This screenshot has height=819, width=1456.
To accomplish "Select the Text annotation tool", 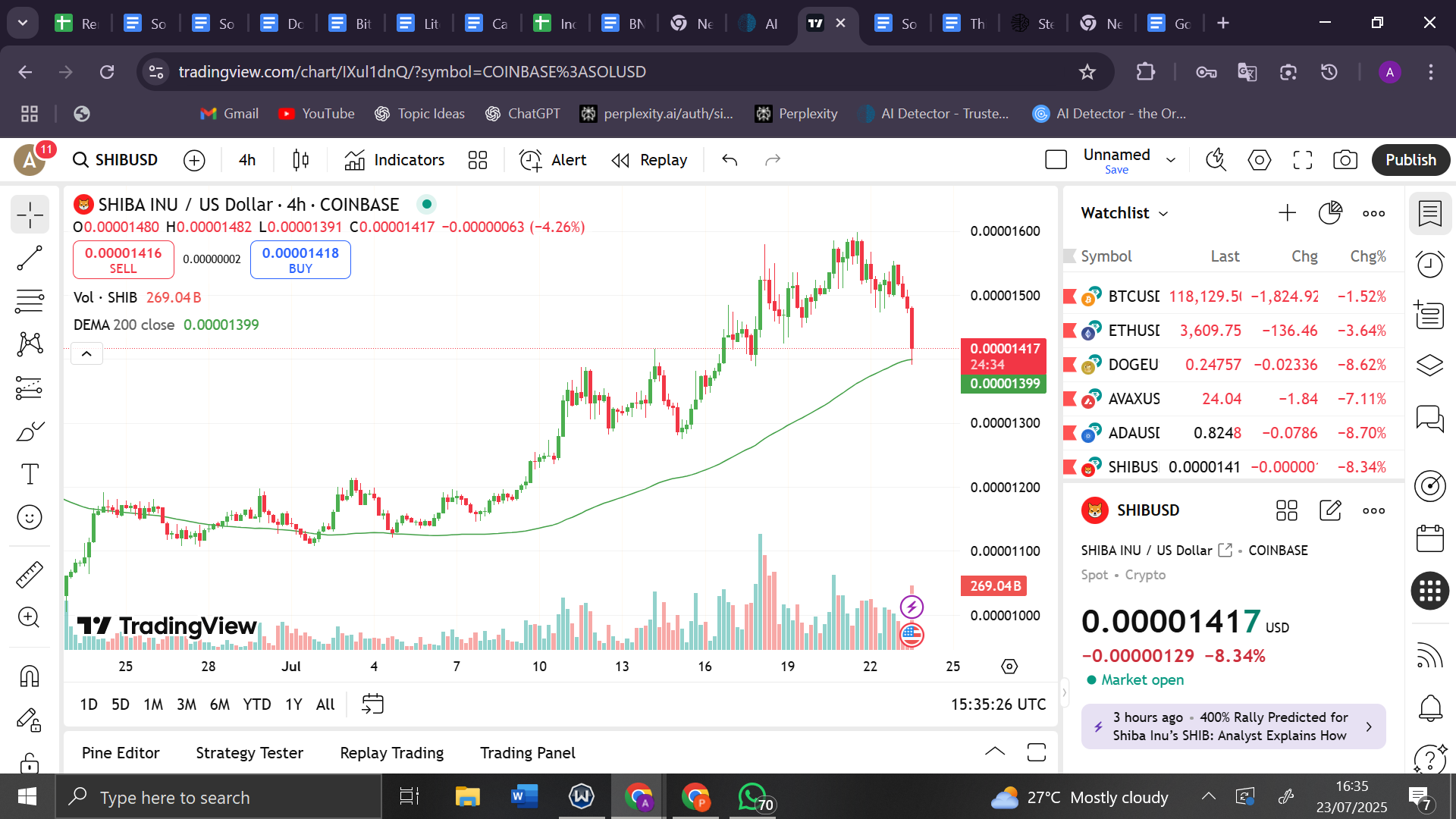I will click(x=30, y=474).
